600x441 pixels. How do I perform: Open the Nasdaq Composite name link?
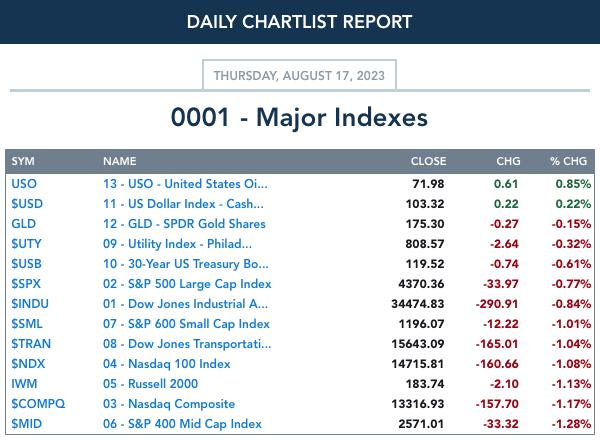click(x=169, y=403)
